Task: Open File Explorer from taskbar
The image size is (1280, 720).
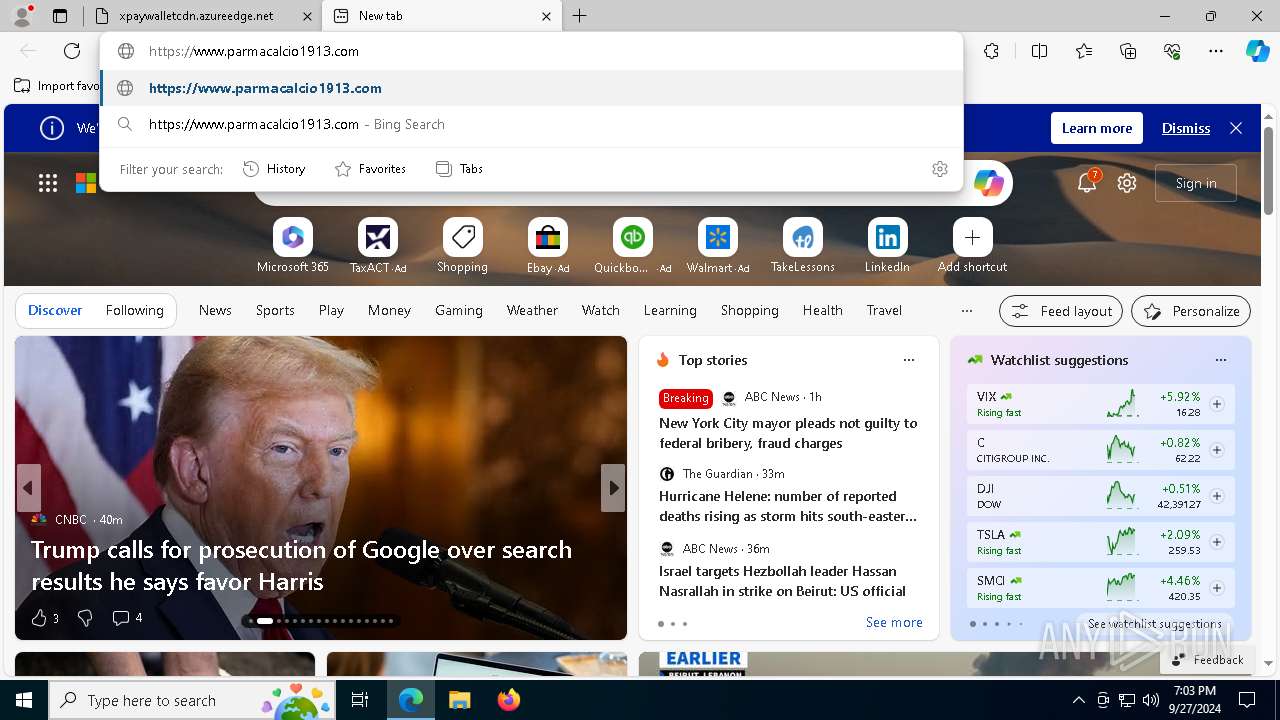Action: point(459,700)
